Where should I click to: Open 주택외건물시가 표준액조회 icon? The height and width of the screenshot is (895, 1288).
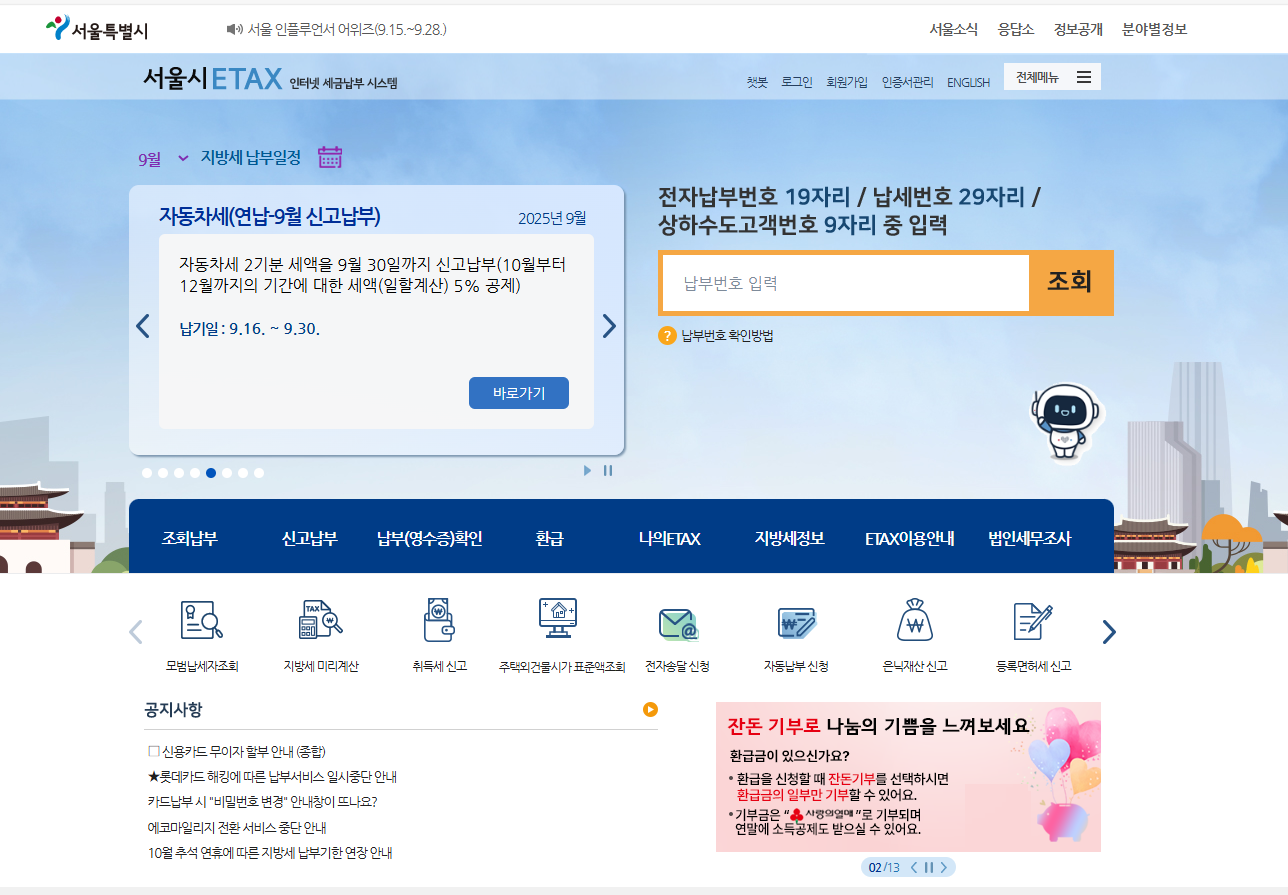(558, 619)
